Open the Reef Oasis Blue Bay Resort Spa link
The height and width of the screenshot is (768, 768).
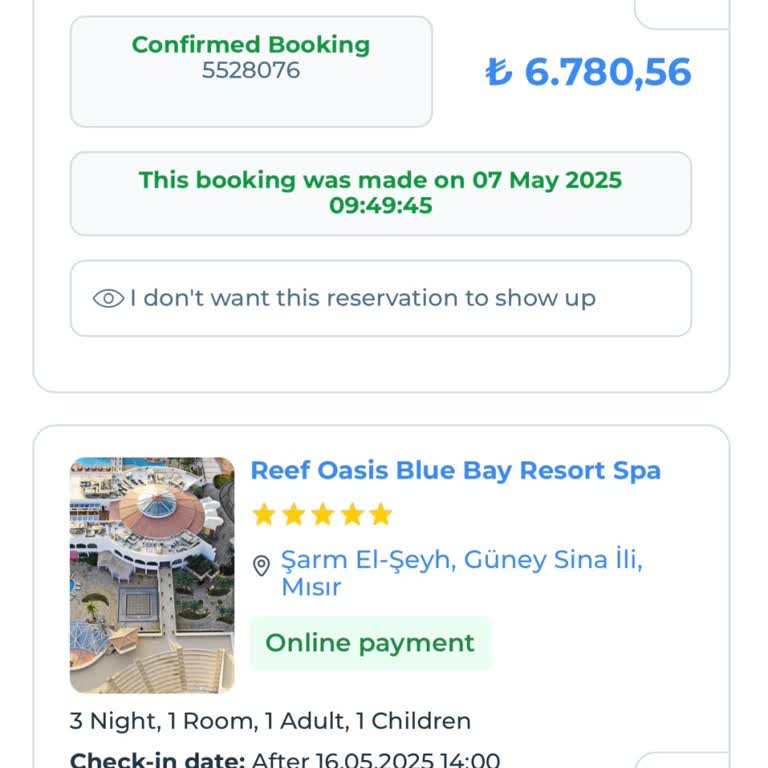tap(455, 470)
